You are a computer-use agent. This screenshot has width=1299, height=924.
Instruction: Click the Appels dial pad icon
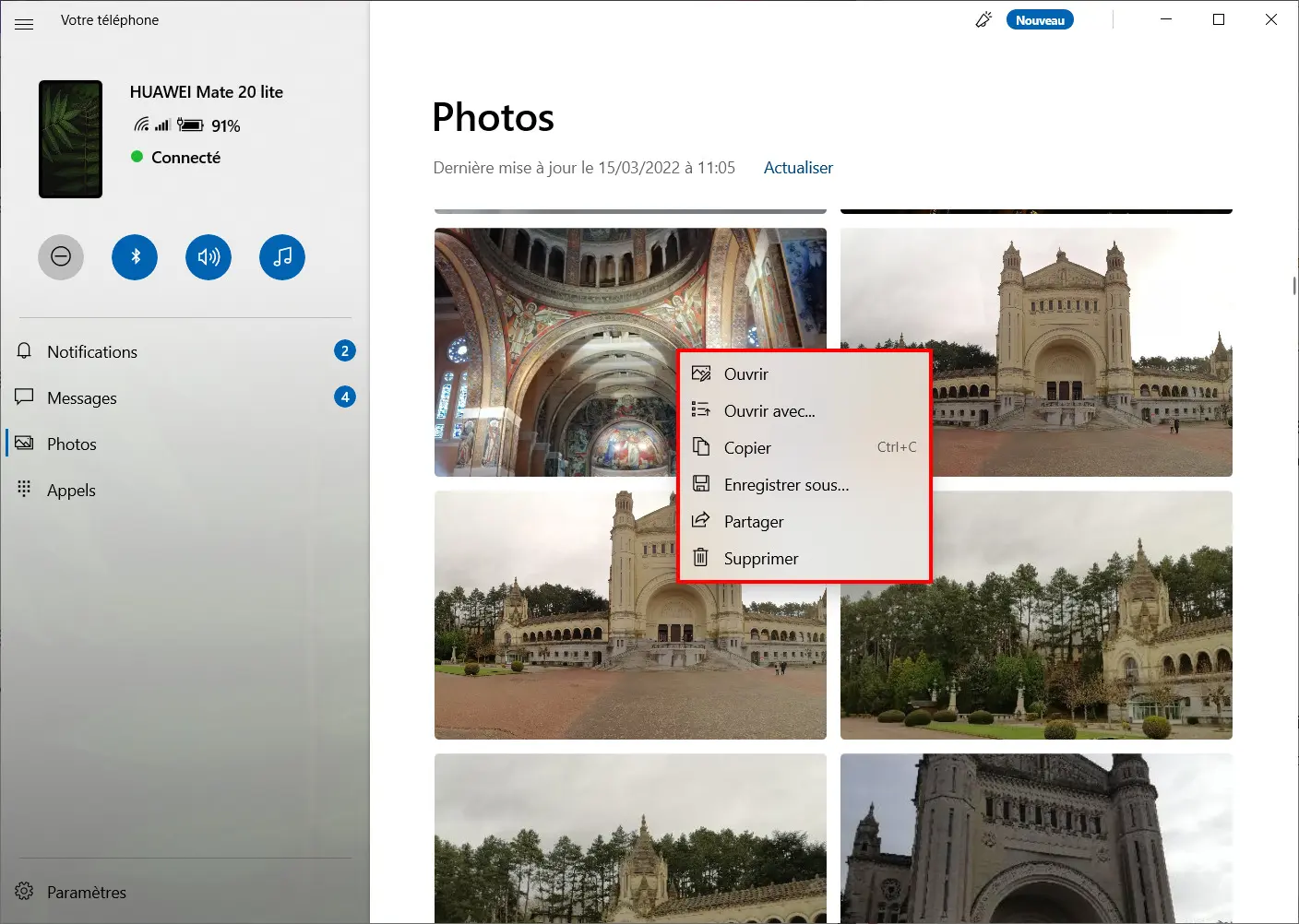[24, 488]
